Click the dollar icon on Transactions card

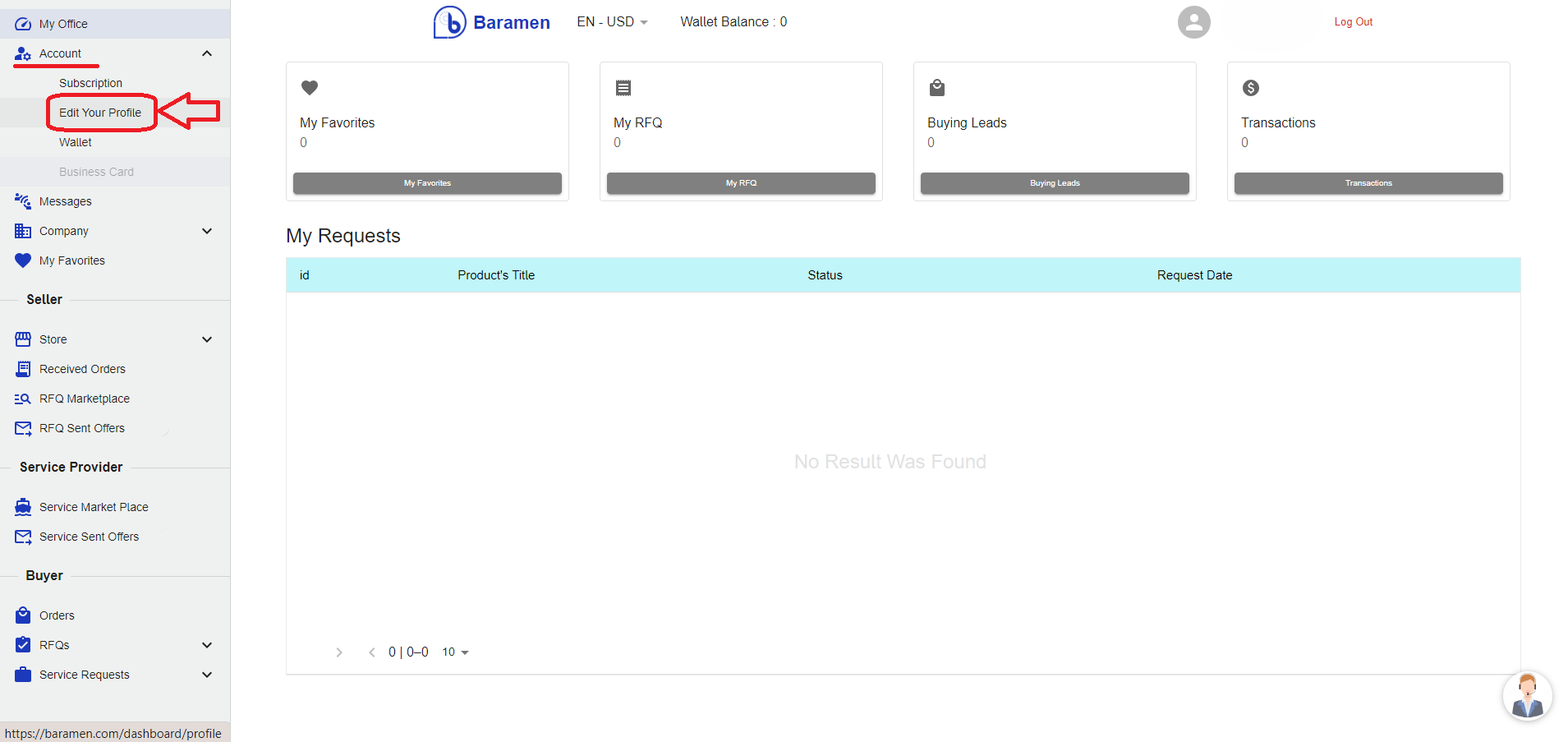(1251, 87)
